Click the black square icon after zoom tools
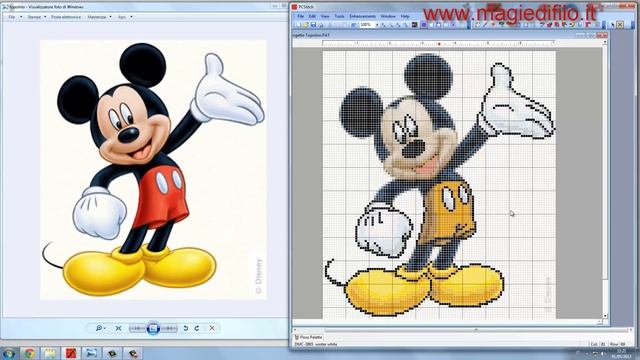The height and width of the screenshot is (360, 640). [x=415, y=25]
